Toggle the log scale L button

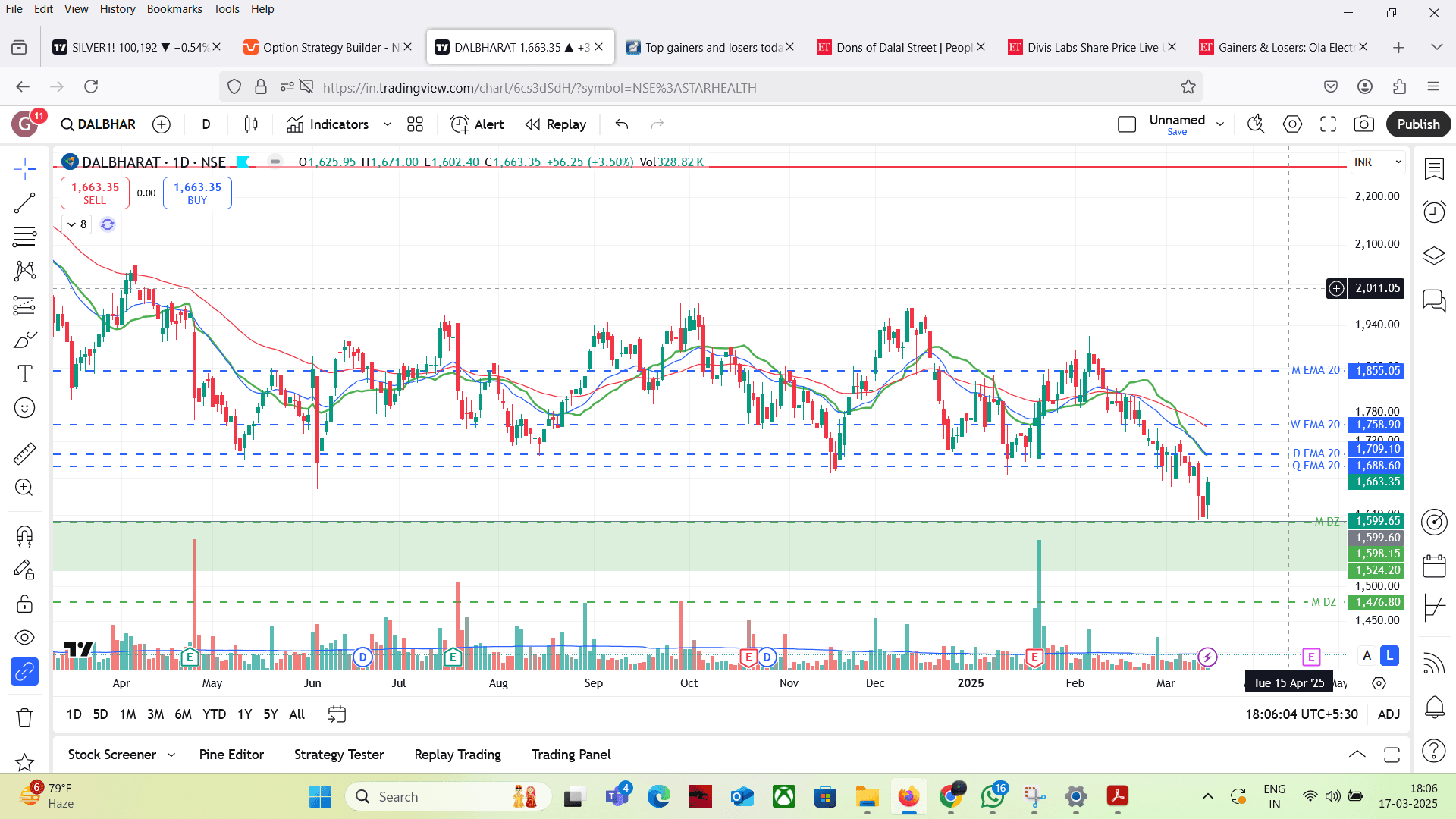tap(1389, 655)
